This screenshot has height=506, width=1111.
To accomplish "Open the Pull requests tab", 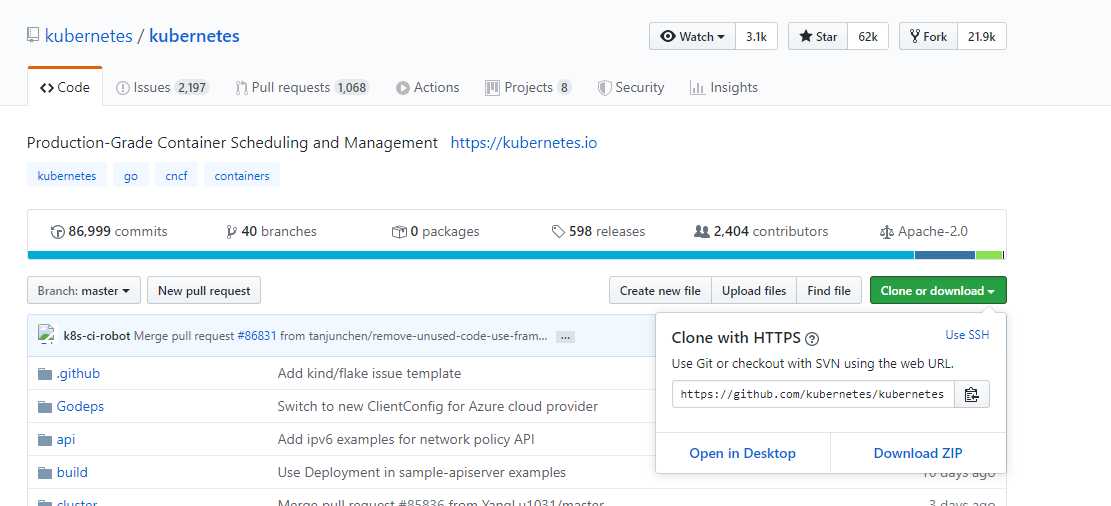I will pos(302,87).
